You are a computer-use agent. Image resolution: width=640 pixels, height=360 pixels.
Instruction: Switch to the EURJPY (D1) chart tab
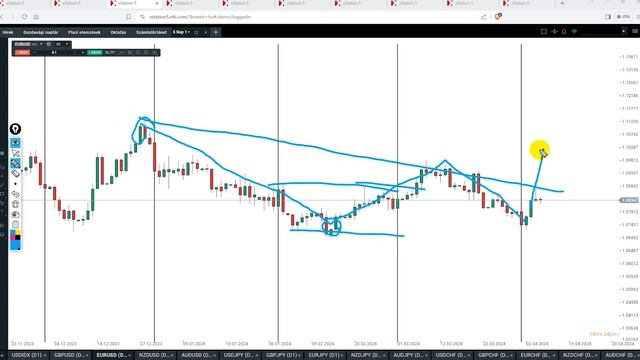325,356
